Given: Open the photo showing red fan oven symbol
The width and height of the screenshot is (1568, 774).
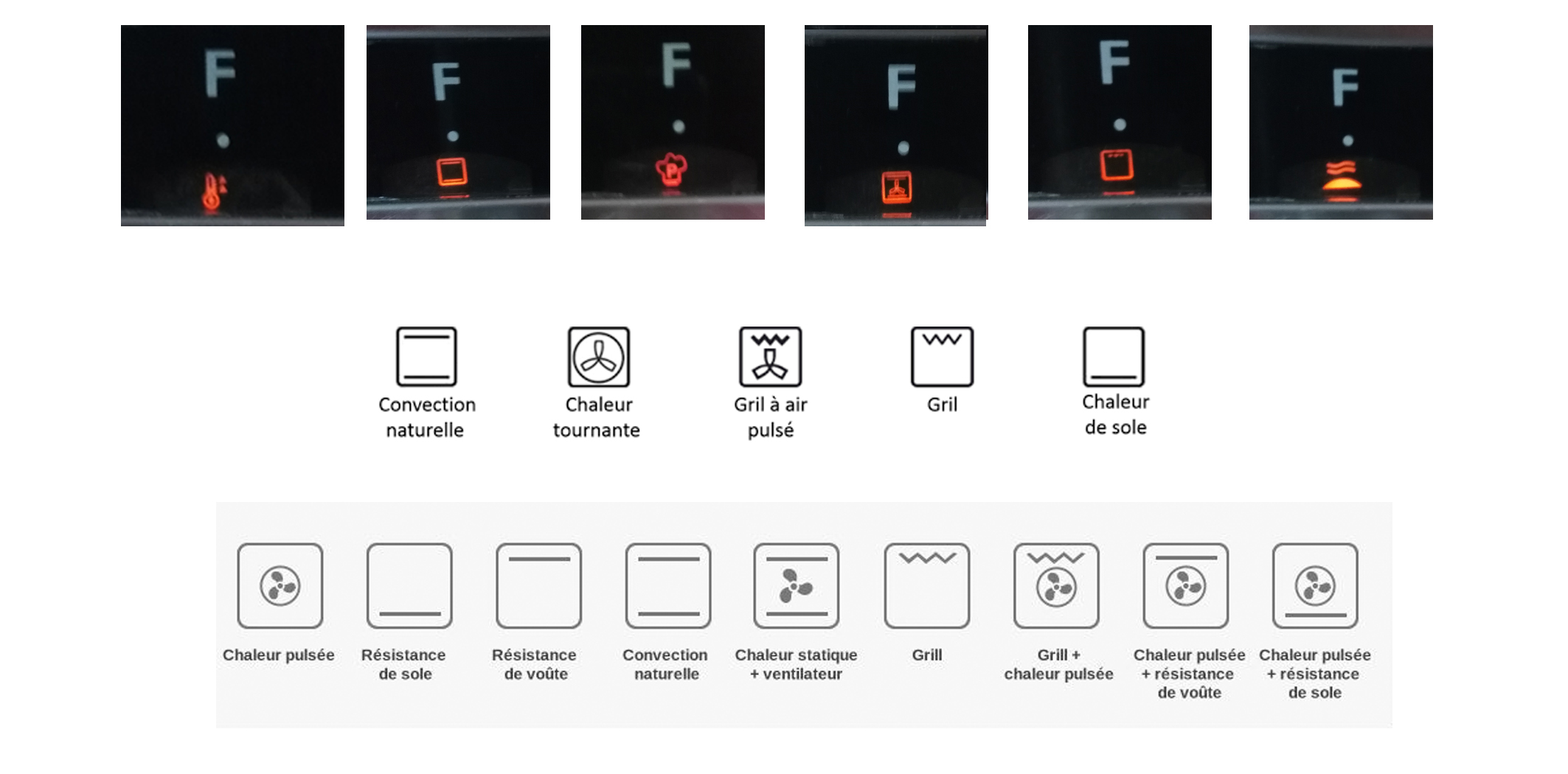Looking at the screenshot, I should 896,125.
